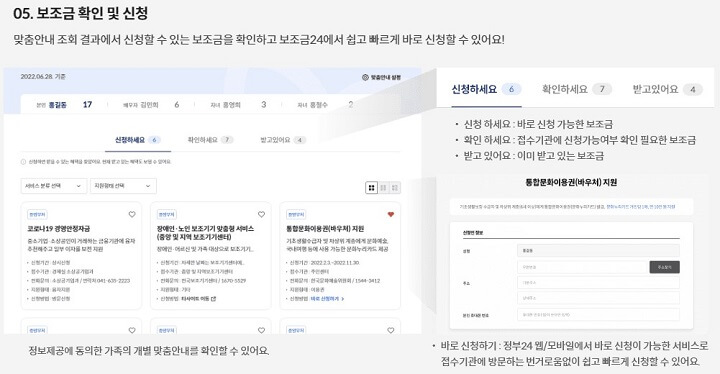Image resolution: width=720 pixels, height=374 pixels.
Task: Click the arrow beside 바로 신청하기
Action: [x=343, y=299]
